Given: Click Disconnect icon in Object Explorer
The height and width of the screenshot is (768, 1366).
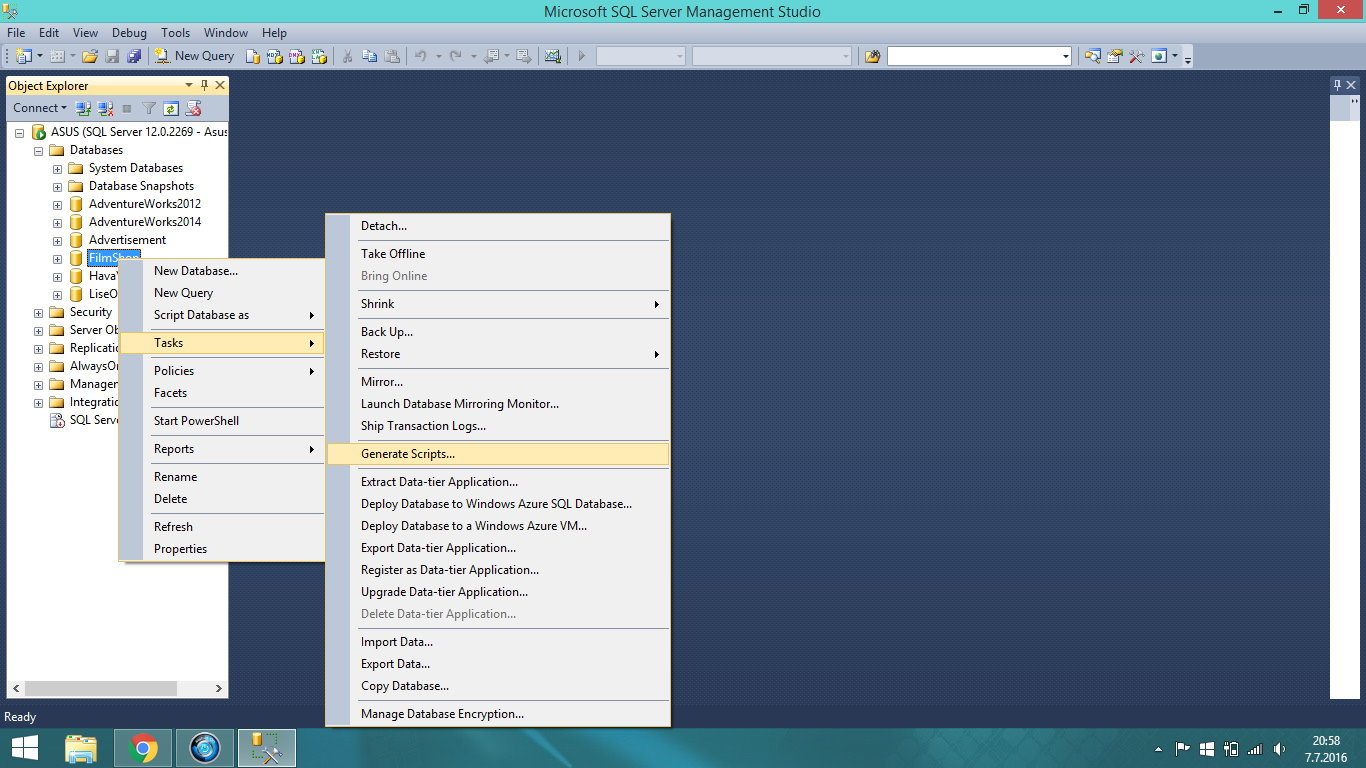Looking at the screenshot, I should pyautogui.click(x=105, y=108).
